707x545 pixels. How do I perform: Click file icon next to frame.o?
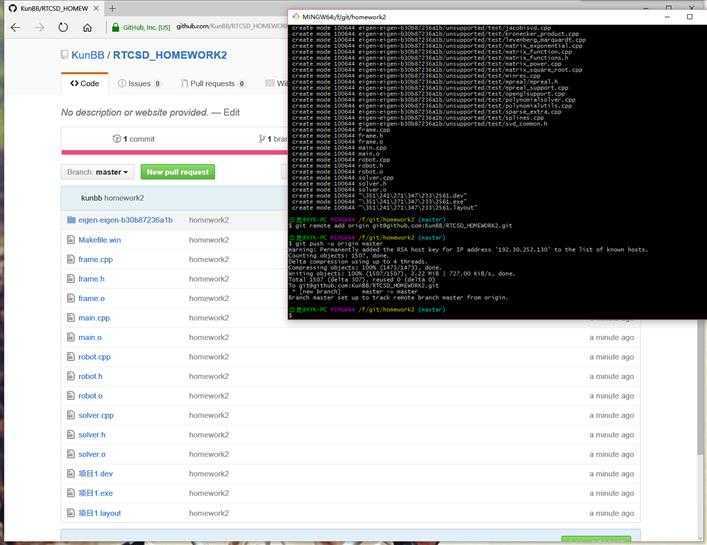point(71,298)
